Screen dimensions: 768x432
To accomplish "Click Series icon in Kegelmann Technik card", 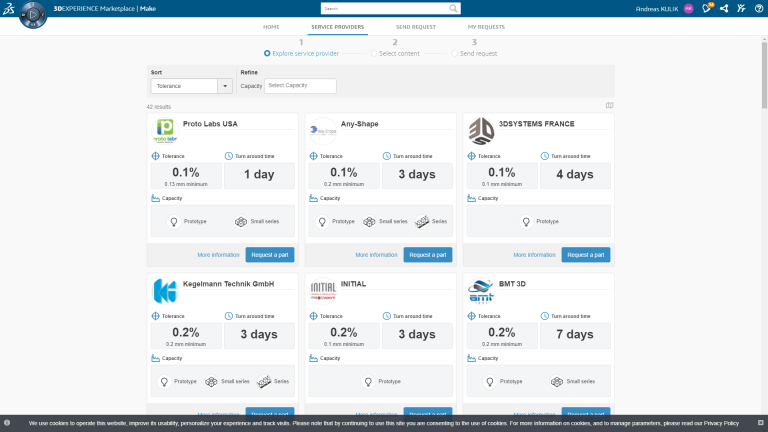I will click(264, 382).
